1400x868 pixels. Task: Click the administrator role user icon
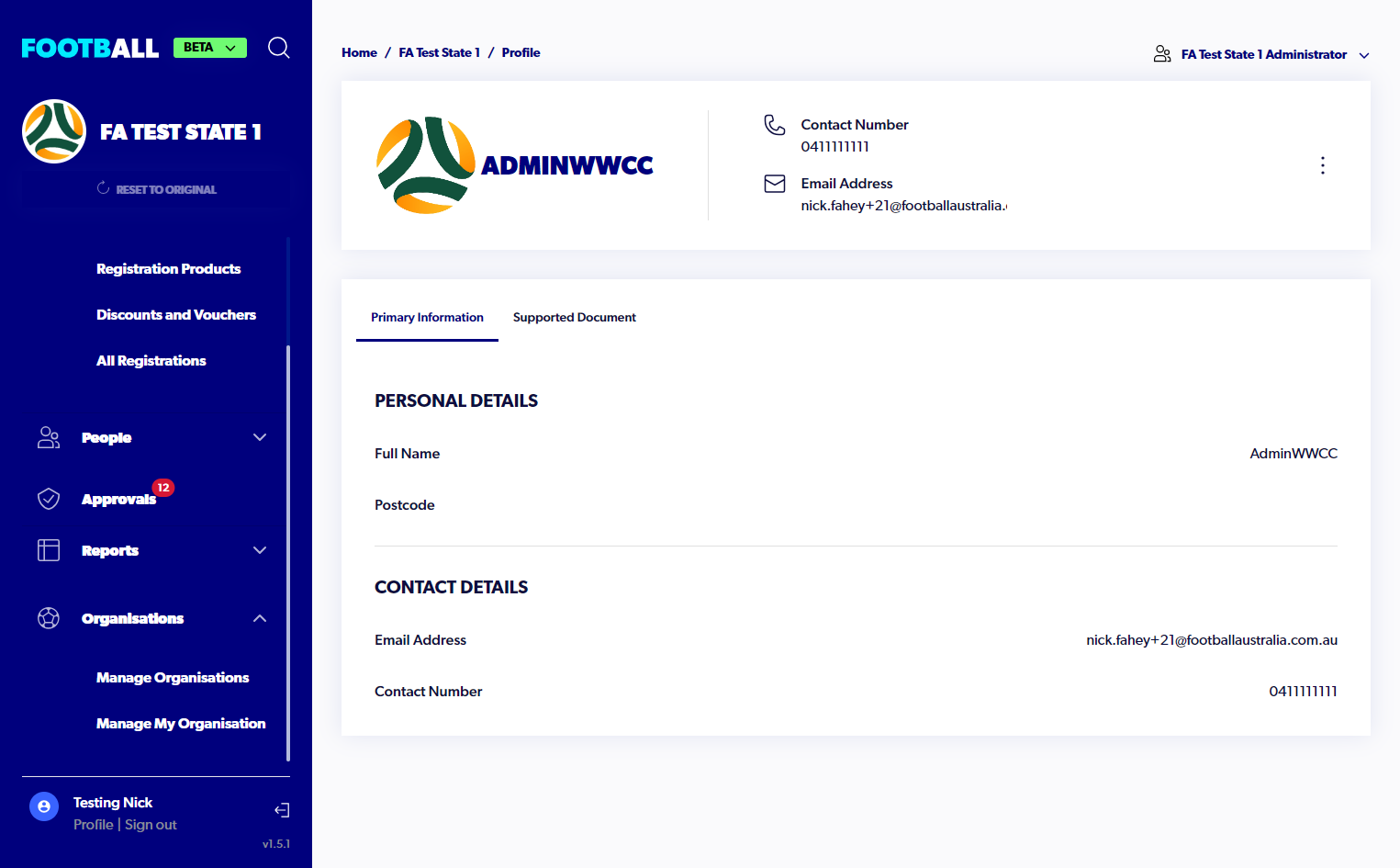coord(1162,54)
